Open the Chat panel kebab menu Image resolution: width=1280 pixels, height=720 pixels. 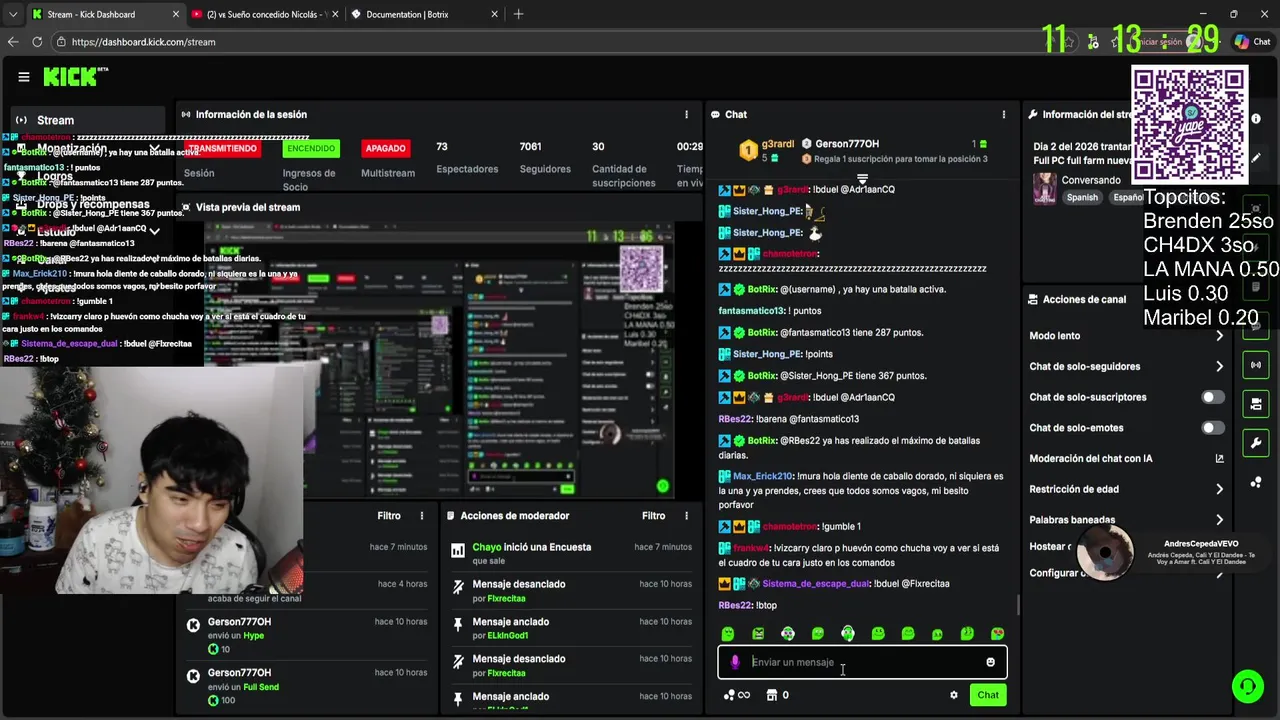(1003, 115)
